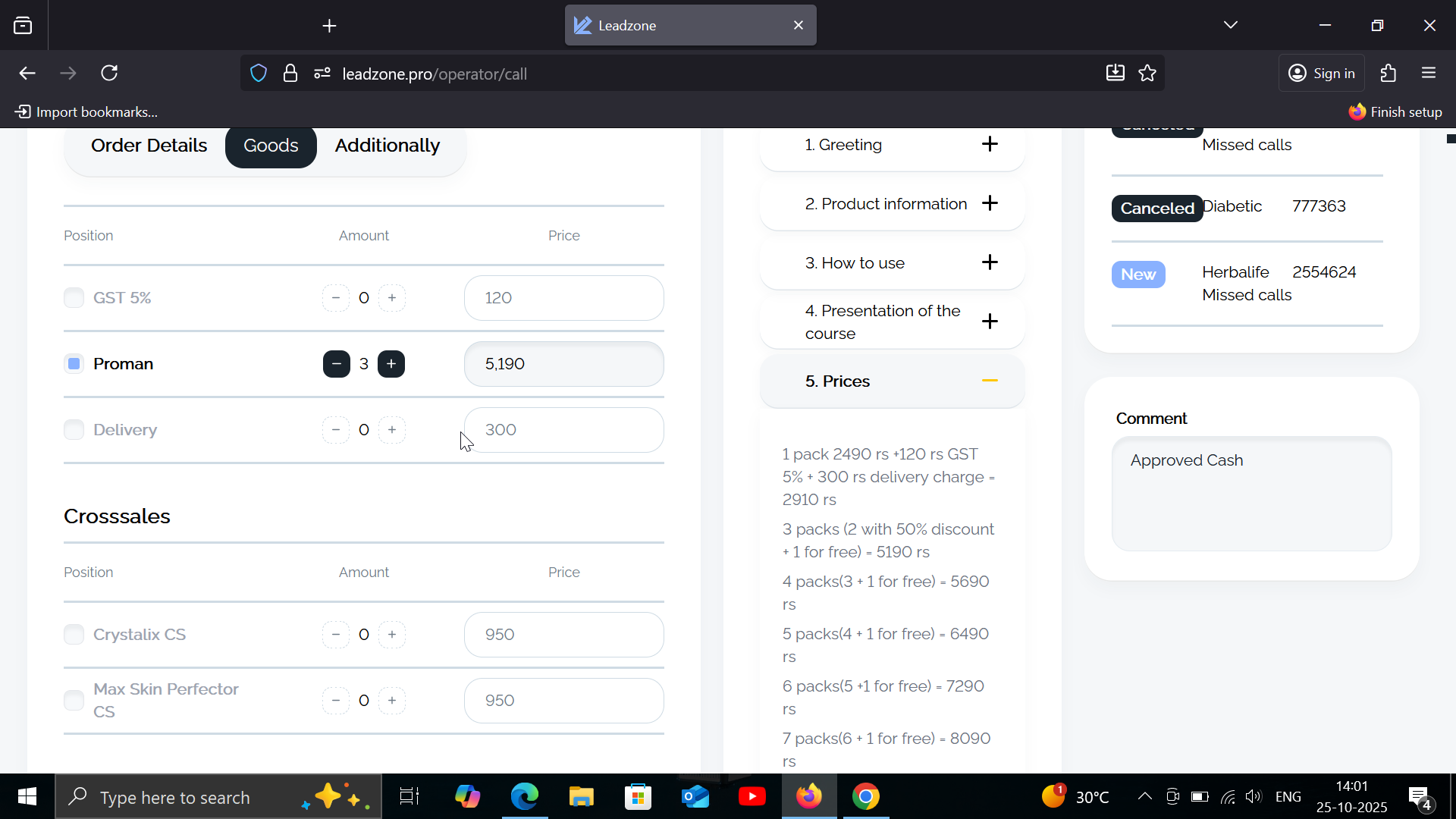The height and width of the screenshot is (819, 1456).
Task: Click the Comment text field
Action: [1251, 494]
